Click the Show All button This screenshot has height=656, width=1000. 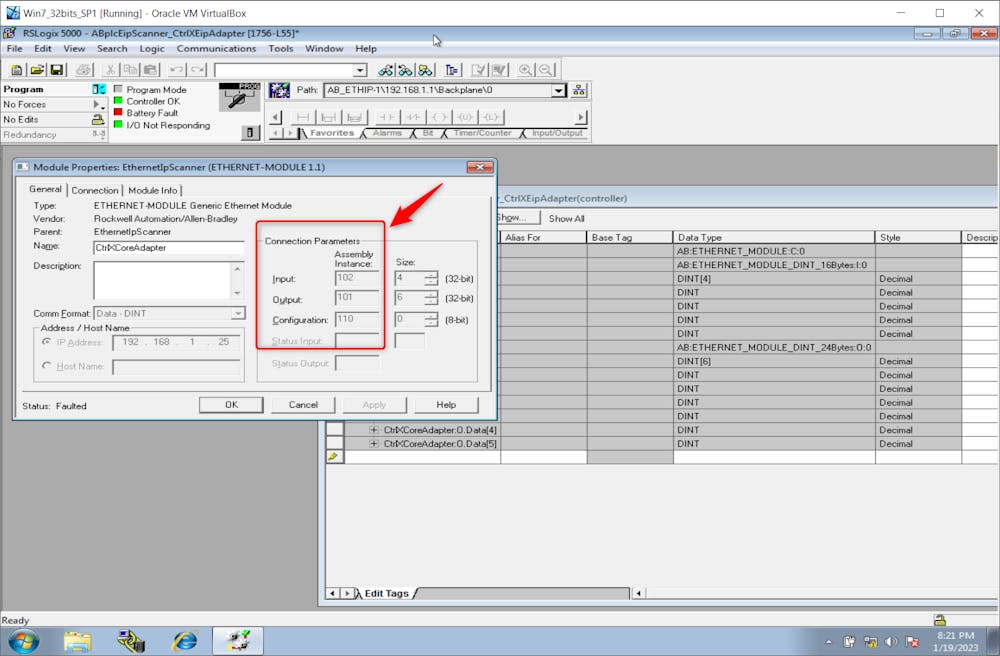(x=566, y=219)
